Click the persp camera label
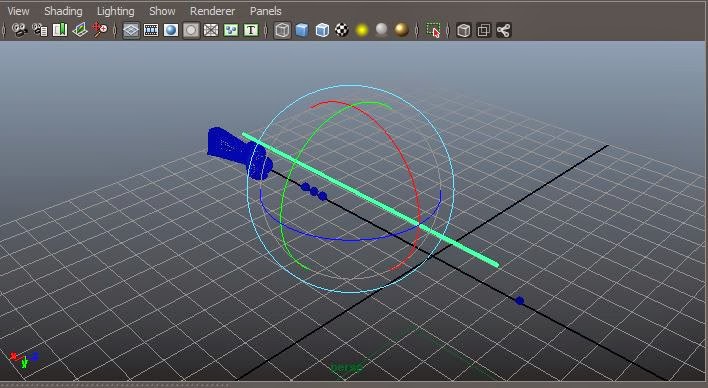Screen dimensions: 708x388 tap(346, 368)
